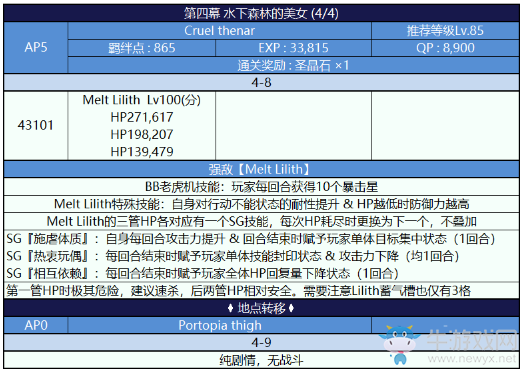The height and width of the screenshot is (370, 522).
Task: Click the 'Melt Lilith特殊技能' description row
Action: (261, 204)
